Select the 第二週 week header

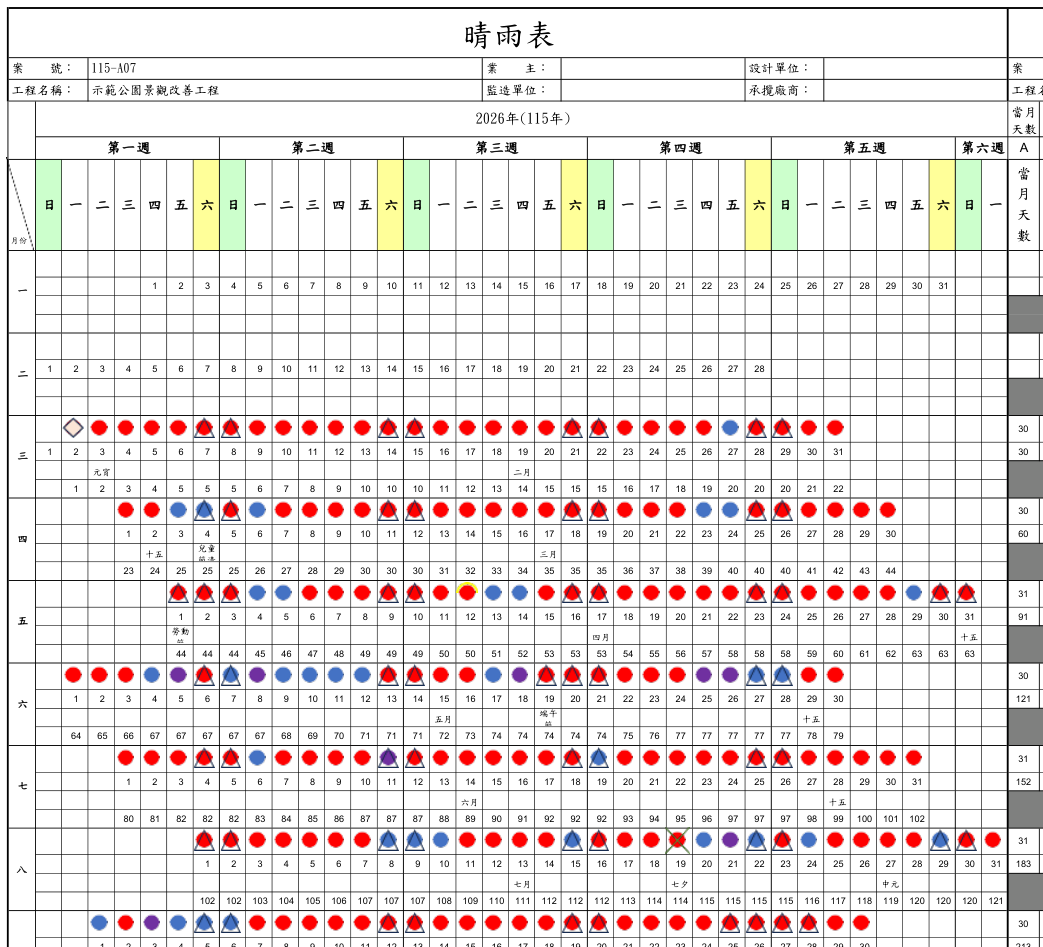(x=312, y=148)
